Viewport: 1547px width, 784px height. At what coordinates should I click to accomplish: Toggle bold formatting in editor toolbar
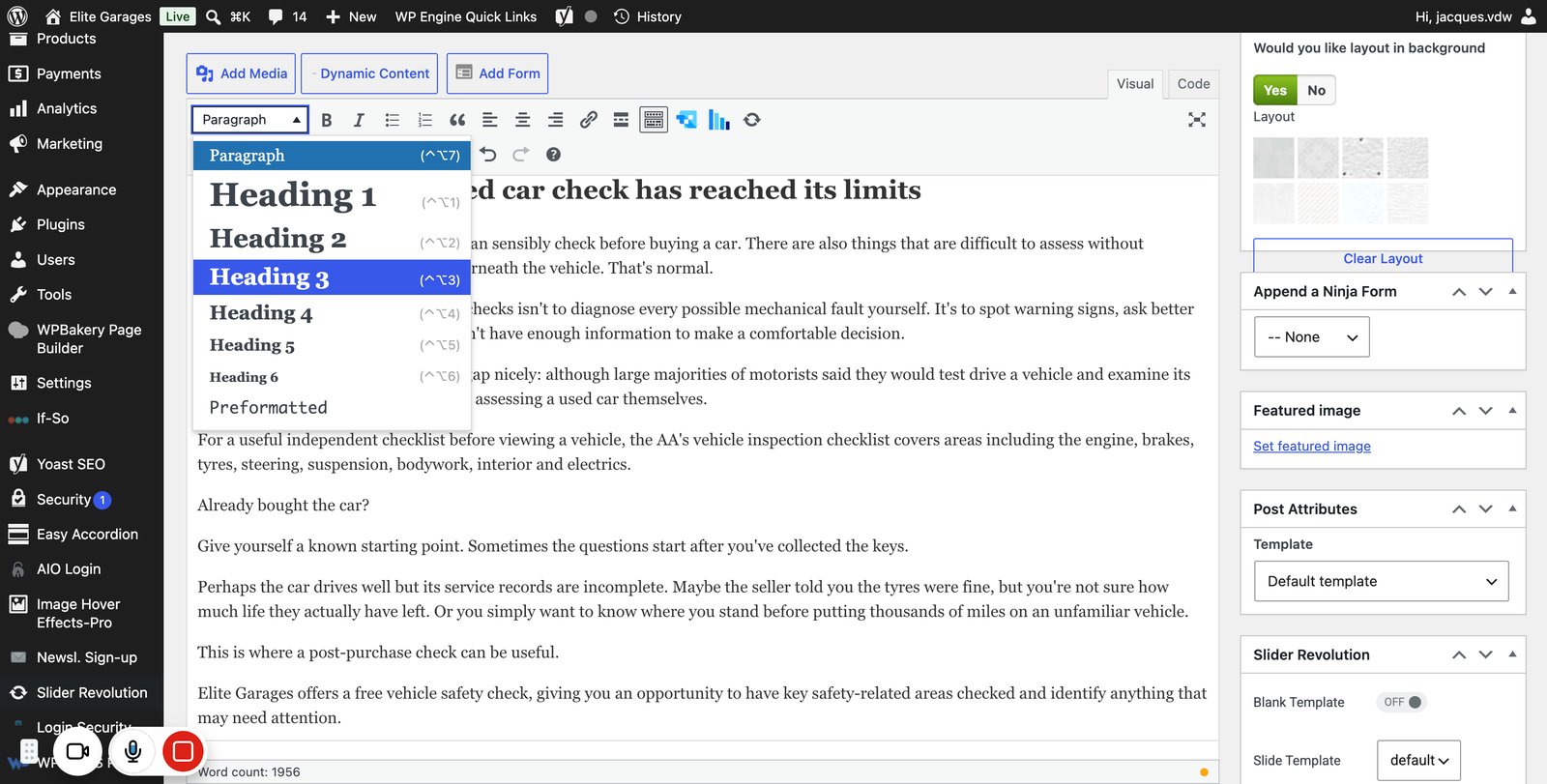click(x=327, y=120)
